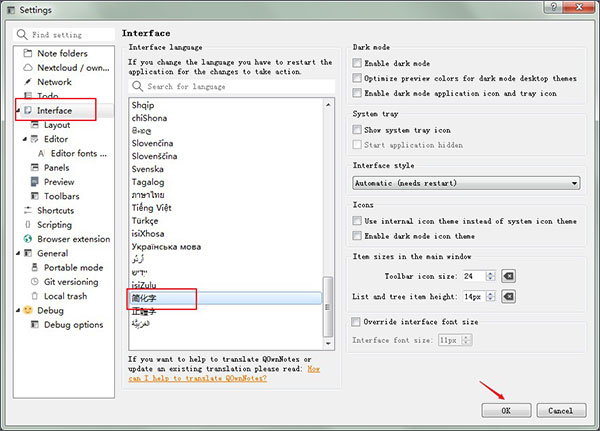This screenshot has height=431, width=600.
Task: Toggle Use internal icon theme checkbox
Action: pos(357,221)
